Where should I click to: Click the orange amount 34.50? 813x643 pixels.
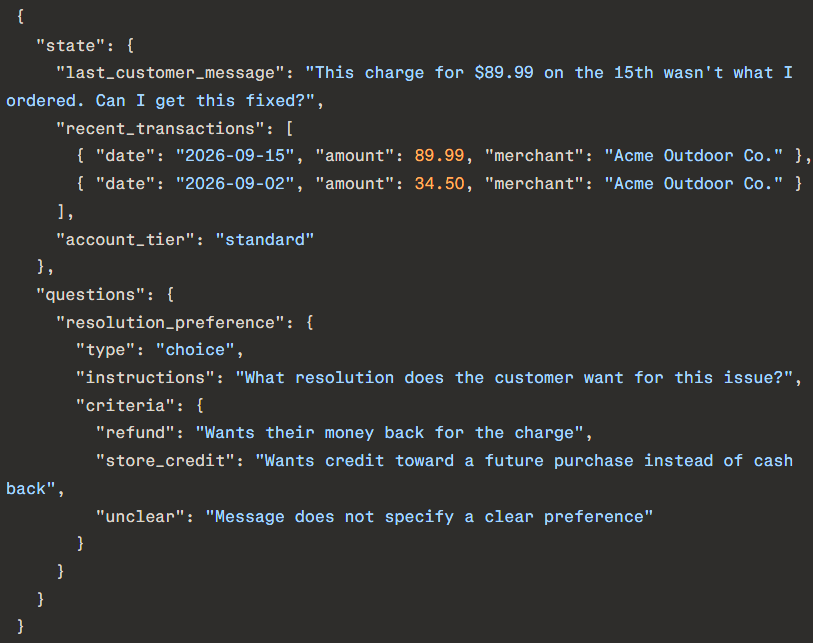coord(439,184)
